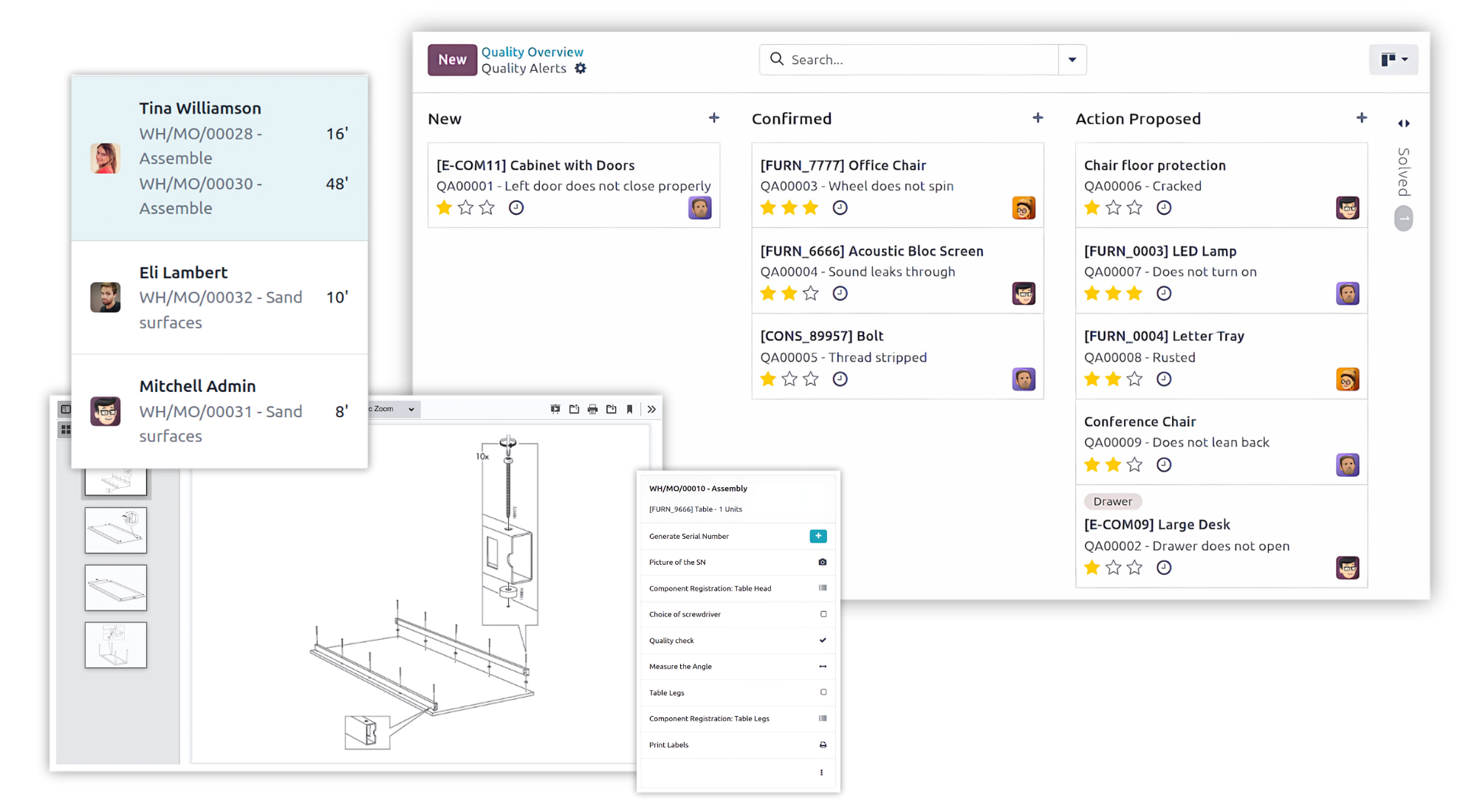Expand the folded Solved column
This screenshot has width=1477, height=812.
click(1403, 123)
